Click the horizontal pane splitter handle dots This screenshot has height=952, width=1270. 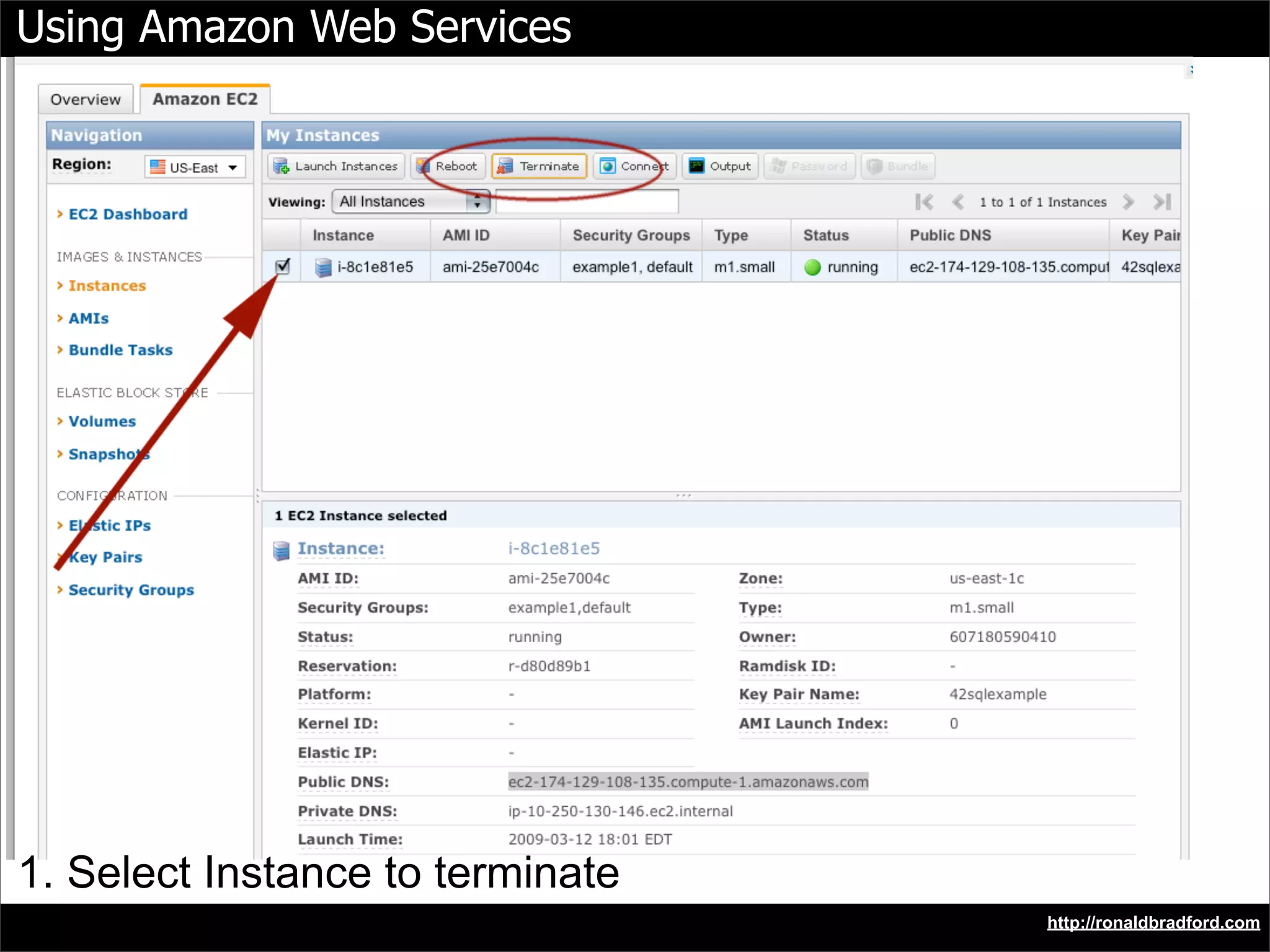tap(683, 496)
